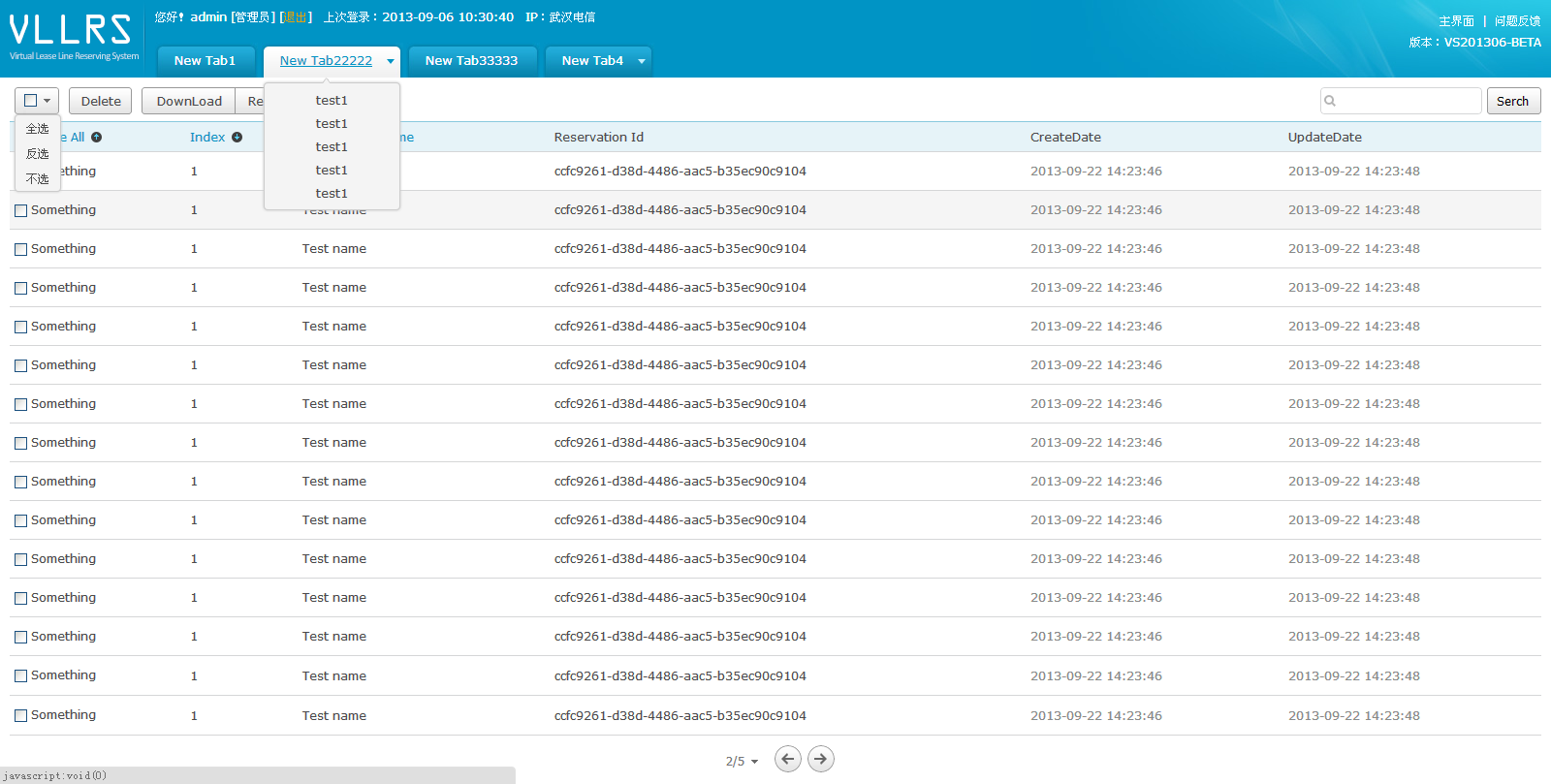1551x784 pixels.
Task: Click the DownLoad button
Action: pyautogui.click(x=189, y=101)
